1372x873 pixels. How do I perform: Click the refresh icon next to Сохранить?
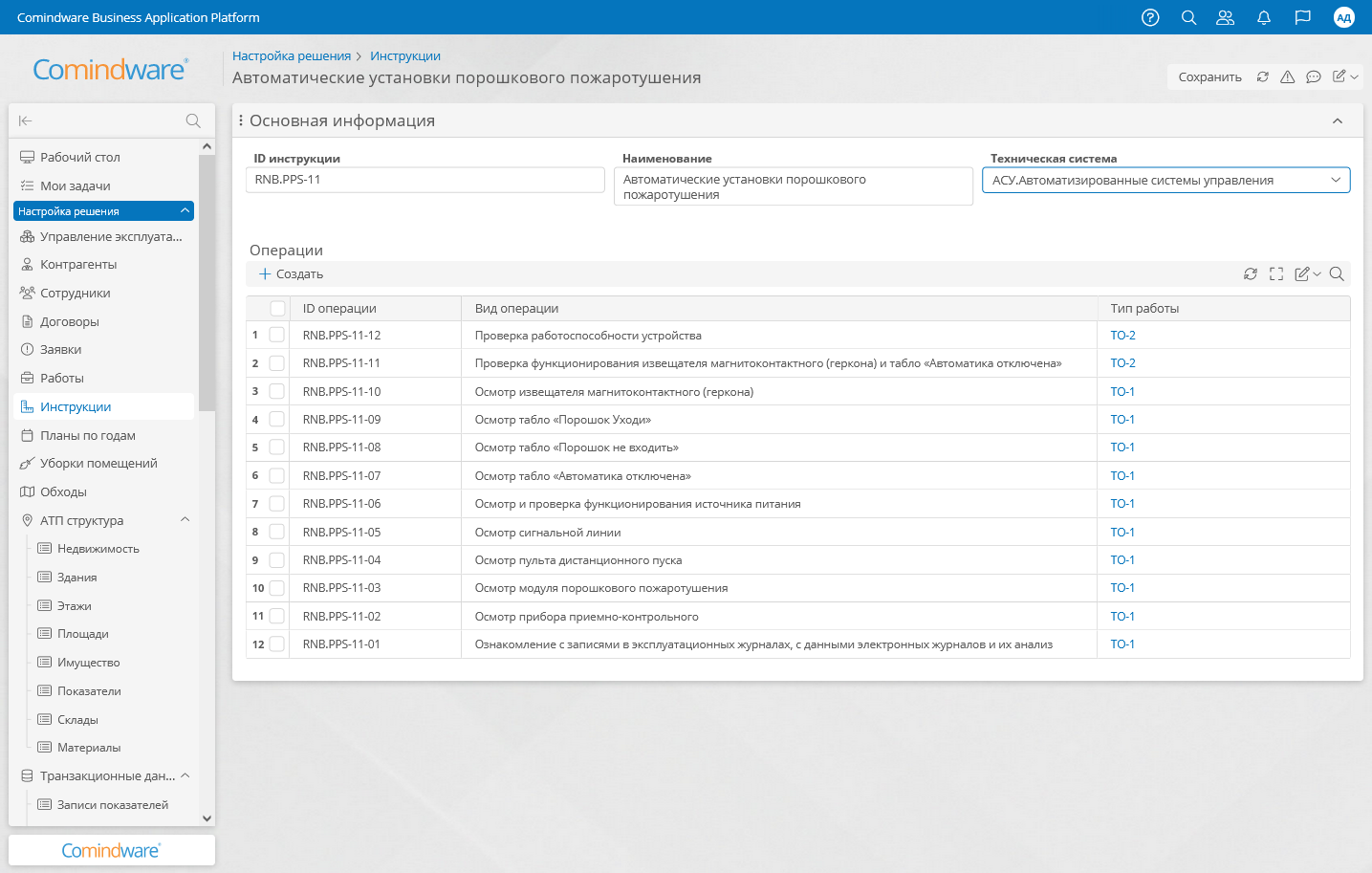(x=1263, y=77)
